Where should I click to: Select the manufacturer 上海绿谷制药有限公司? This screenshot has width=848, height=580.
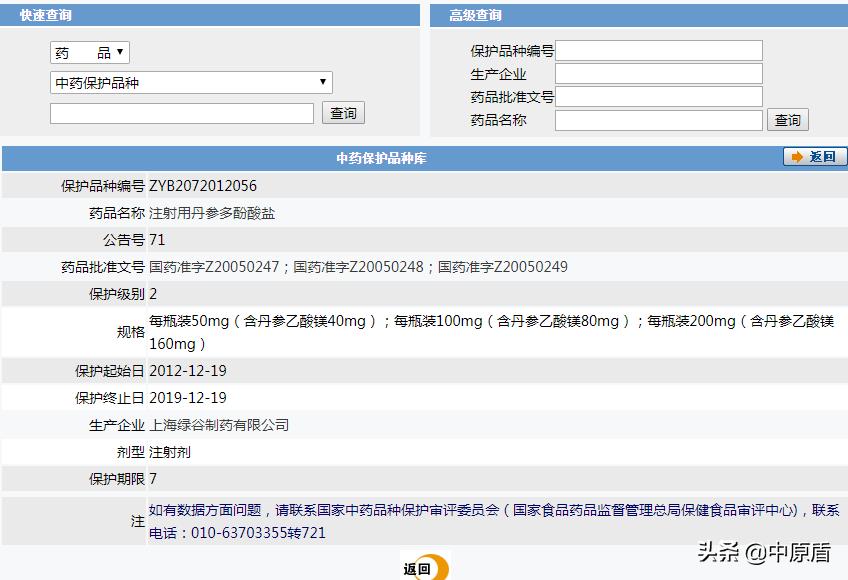pos(218,424)
